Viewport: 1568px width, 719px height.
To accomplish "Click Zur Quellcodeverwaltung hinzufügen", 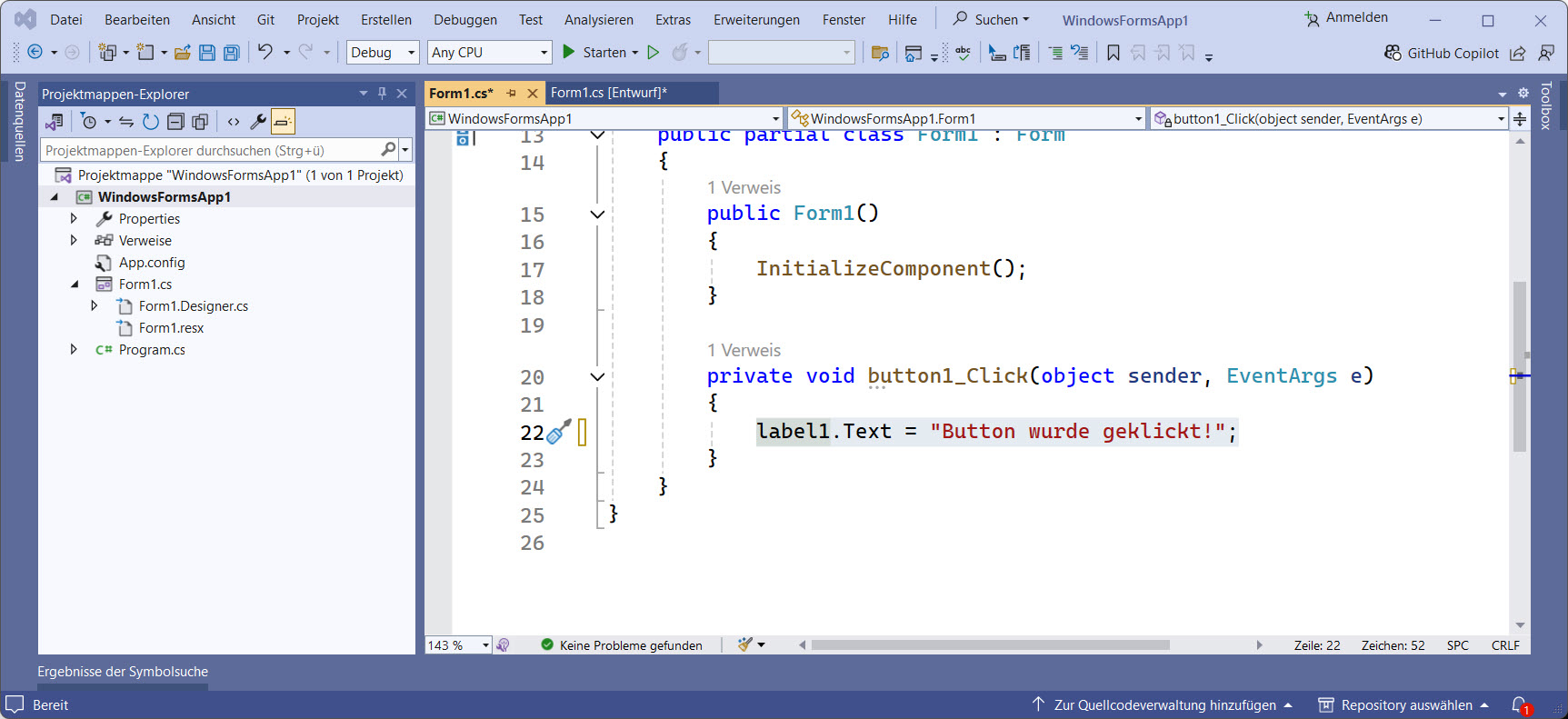I will click(x=1164, y=705).
